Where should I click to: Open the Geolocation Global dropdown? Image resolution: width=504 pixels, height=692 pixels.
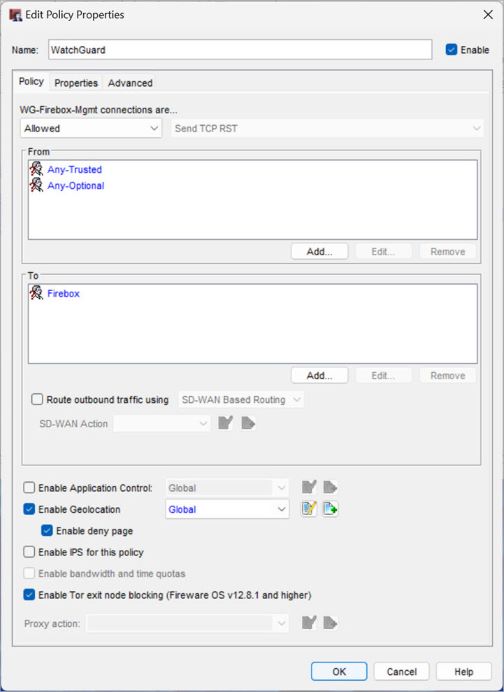click(227, 509)
